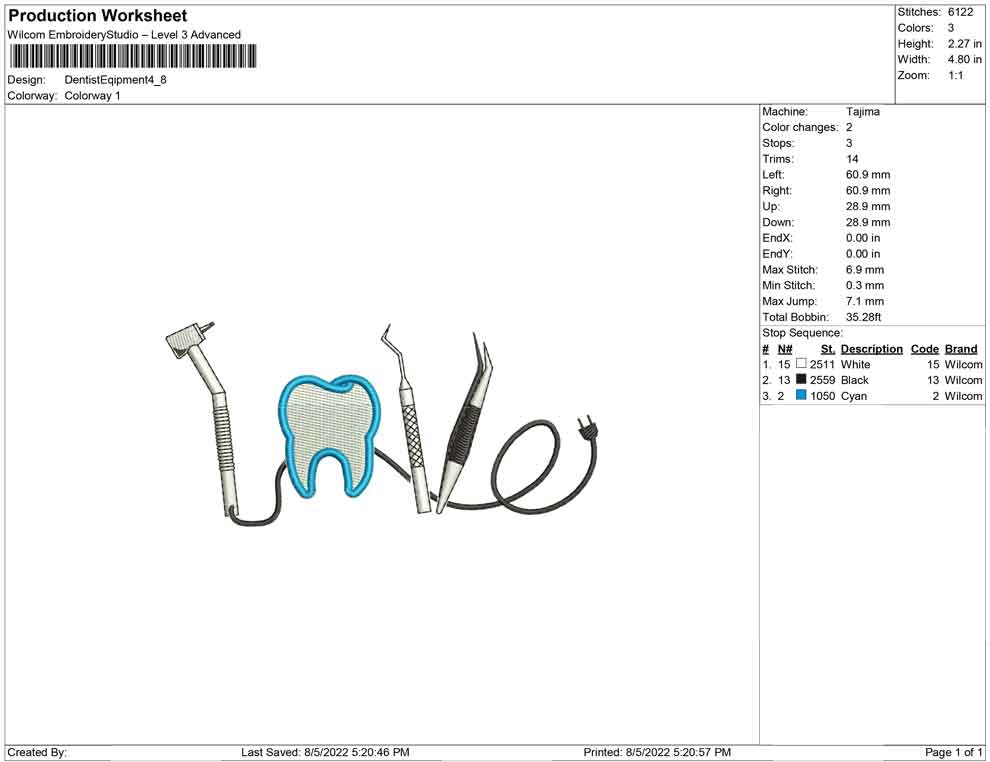Viewport: 990px width, 762px height.
Task: Click 'Created By:' footer label
Action: 37,752
